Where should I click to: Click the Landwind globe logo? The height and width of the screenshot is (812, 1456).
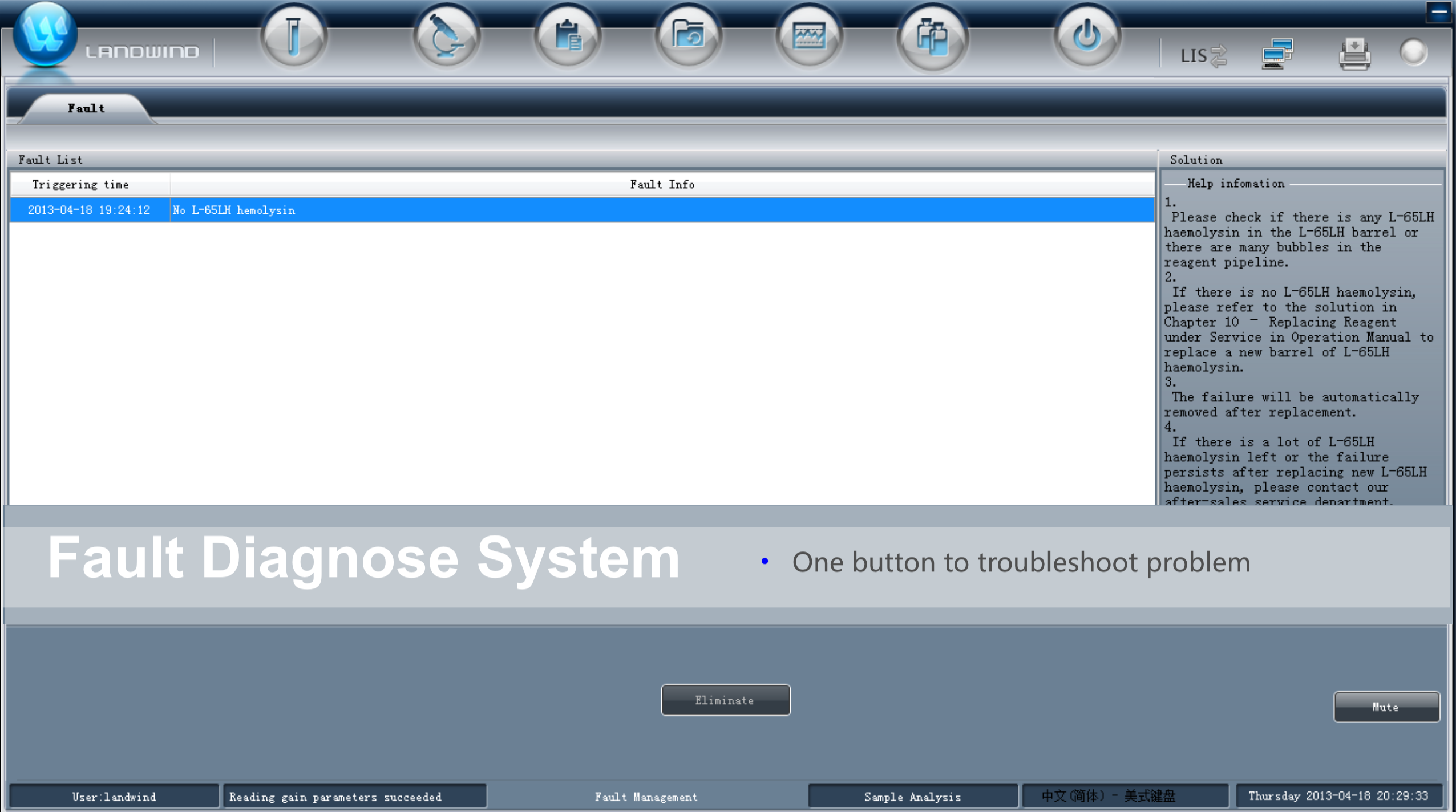click(45, 34)
